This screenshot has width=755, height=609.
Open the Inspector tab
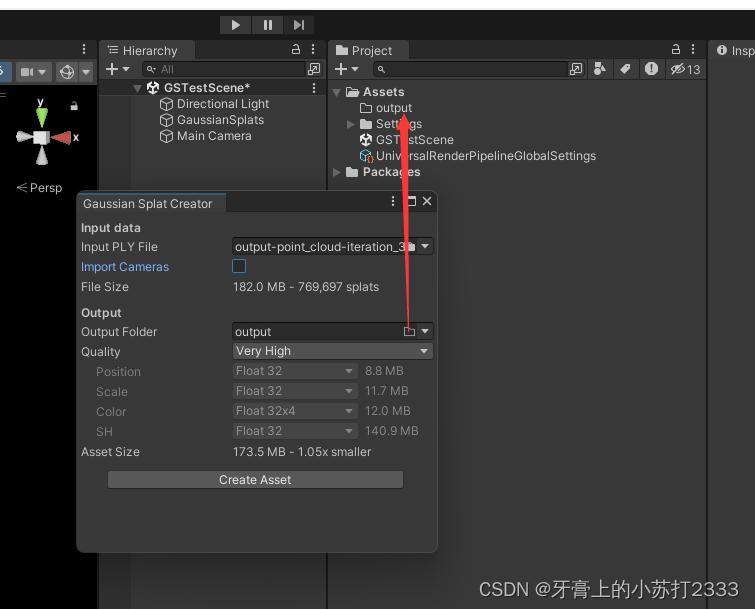point(735,51)
